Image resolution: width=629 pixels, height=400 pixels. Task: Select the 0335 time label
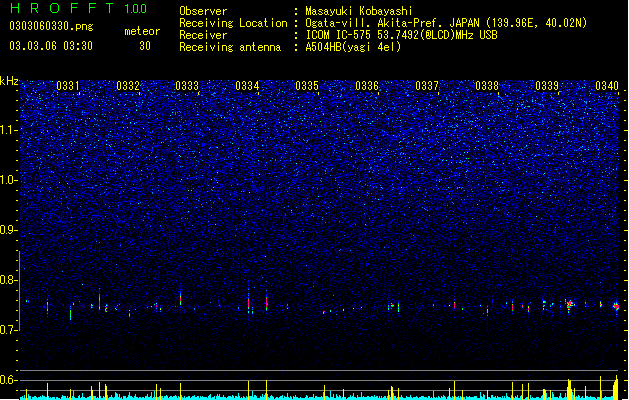pos(307,86)
